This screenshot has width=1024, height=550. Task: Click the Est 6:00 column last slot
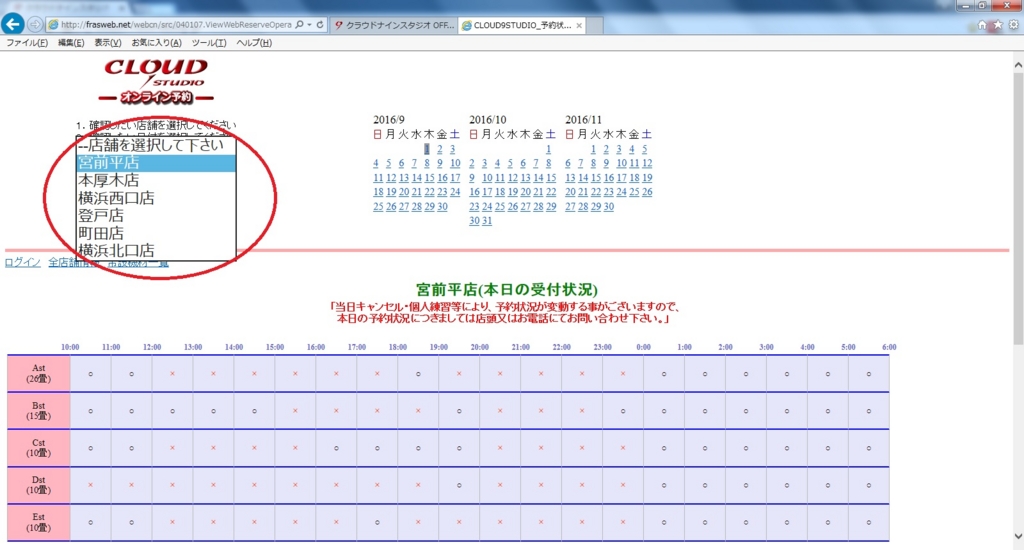(869, 523)
